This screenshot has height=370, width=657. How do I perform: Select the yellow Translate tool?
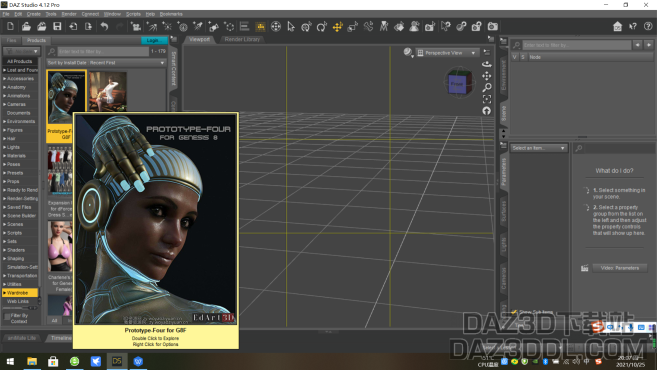(x=337, y=26)
